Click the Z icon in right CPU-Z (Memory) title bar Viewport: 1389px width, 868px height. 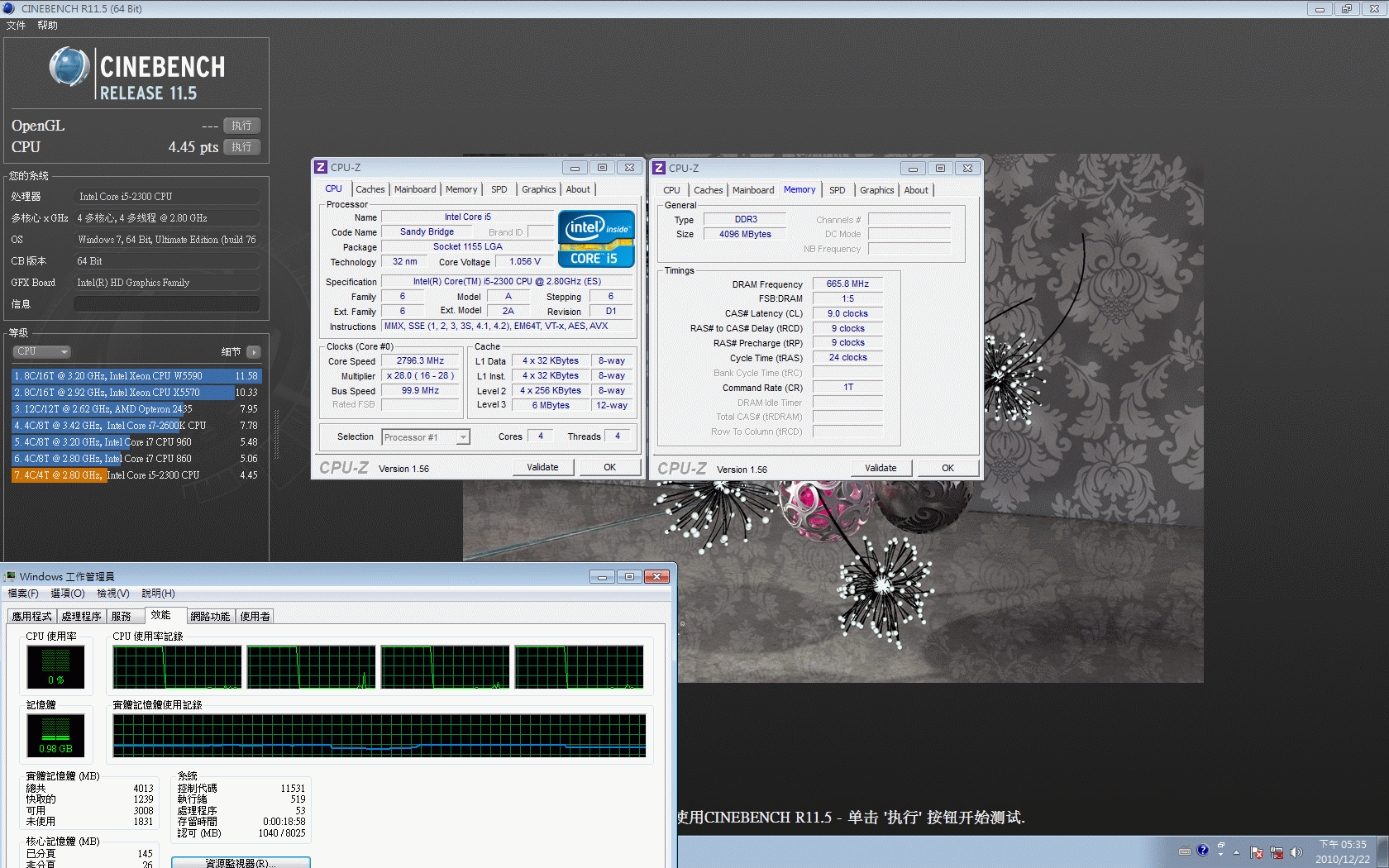coord(659,168)
